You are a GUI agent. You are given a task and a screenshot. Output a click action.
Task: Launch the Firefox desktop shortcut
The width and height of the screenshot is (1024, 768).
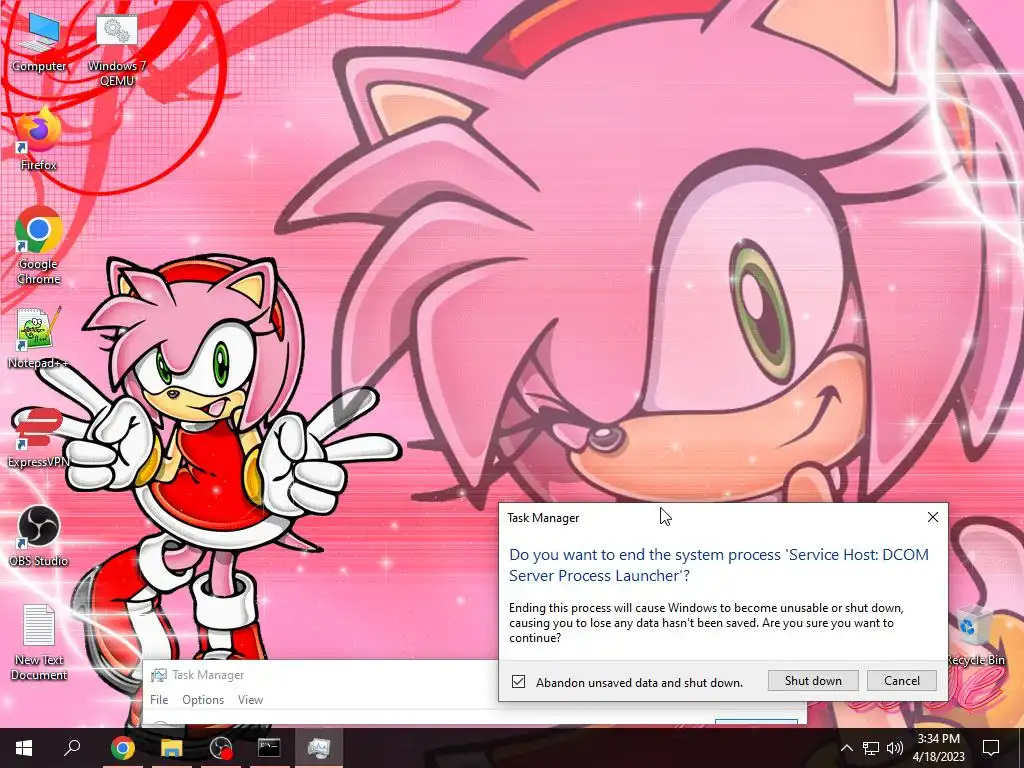pyautogui.click(x=39, y=138)
